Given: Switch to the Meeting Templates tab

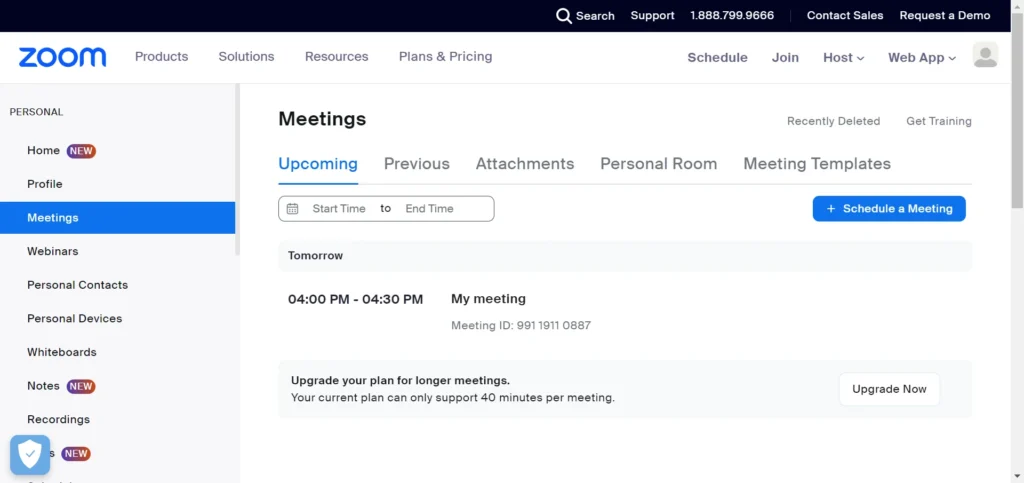Looking at the screenshot, I should click(817, 164).
